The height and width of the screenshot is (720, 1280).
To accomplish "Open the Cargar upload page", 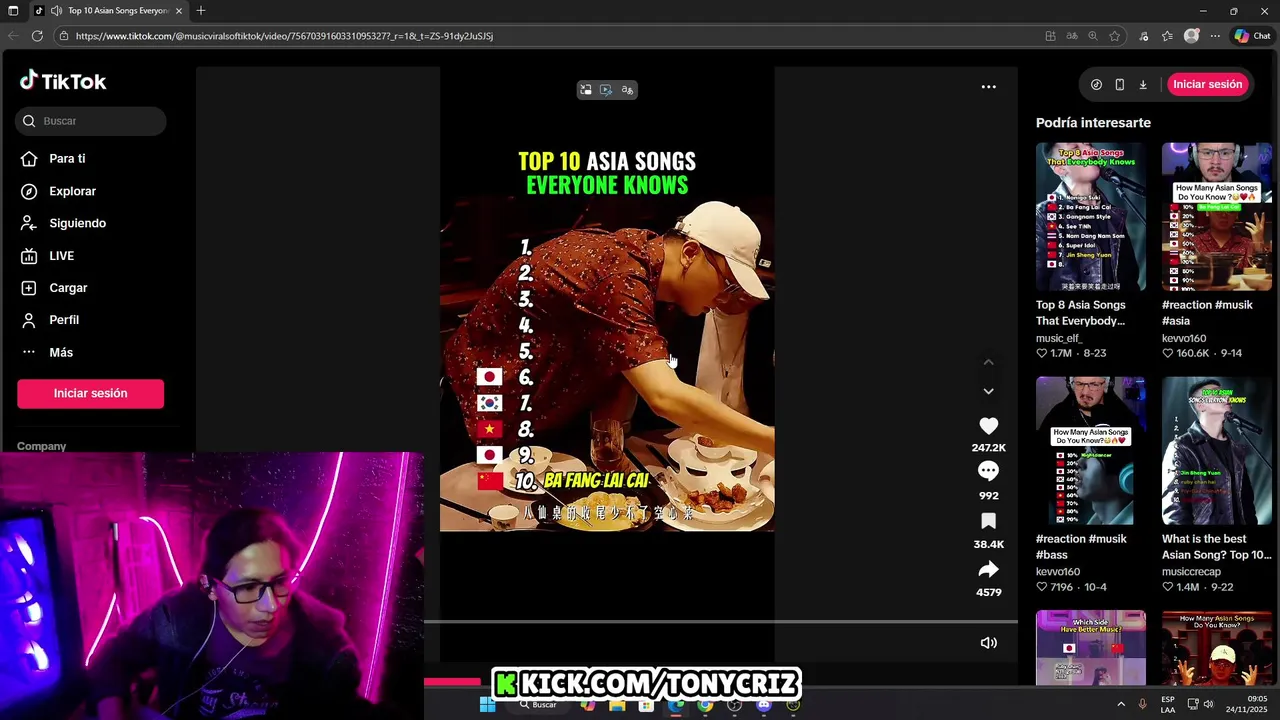I will (68, 288).
